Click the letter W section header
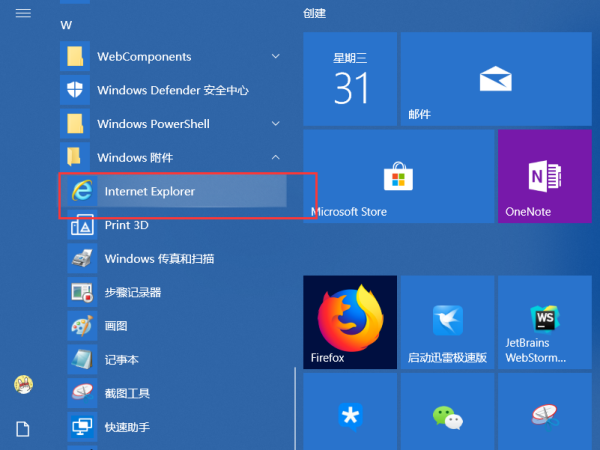The width and height of the screenshot is (600, 450). click(66, 25)
